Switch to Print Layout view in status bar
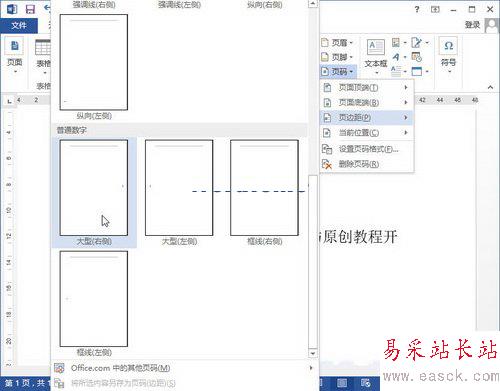This screenshot has height=391, width=500. tap(342, 383)
